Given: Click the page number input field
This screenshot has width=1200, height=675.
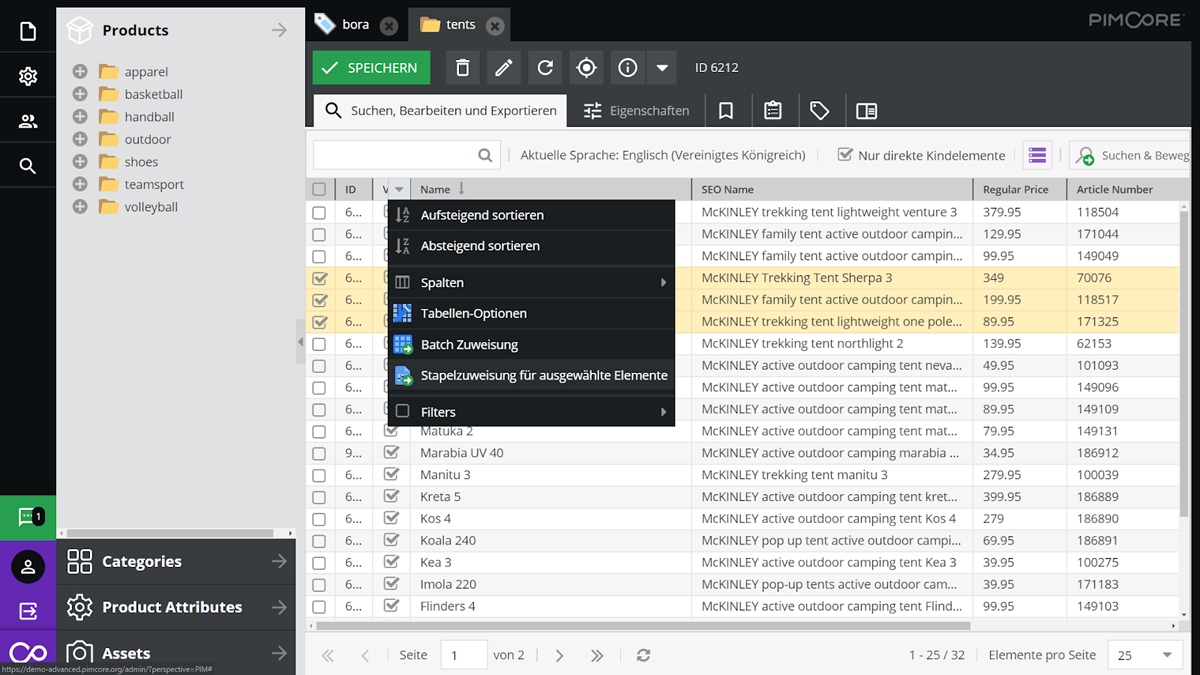Looking at the screenshot, I should (464, 655).
